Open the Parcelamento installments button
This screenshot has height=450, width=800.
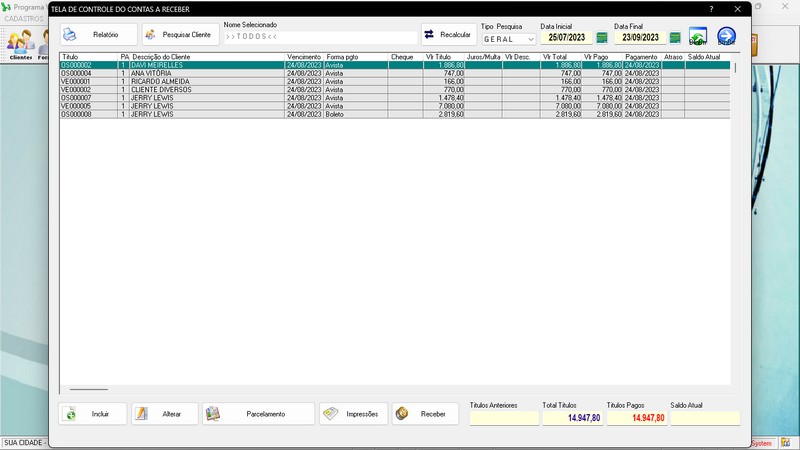(x=259, y=414)
